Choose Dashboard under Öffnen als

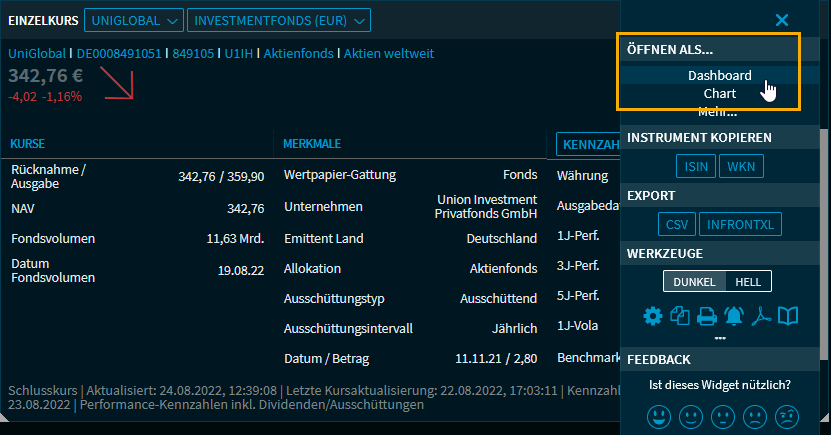coord(719,75)
